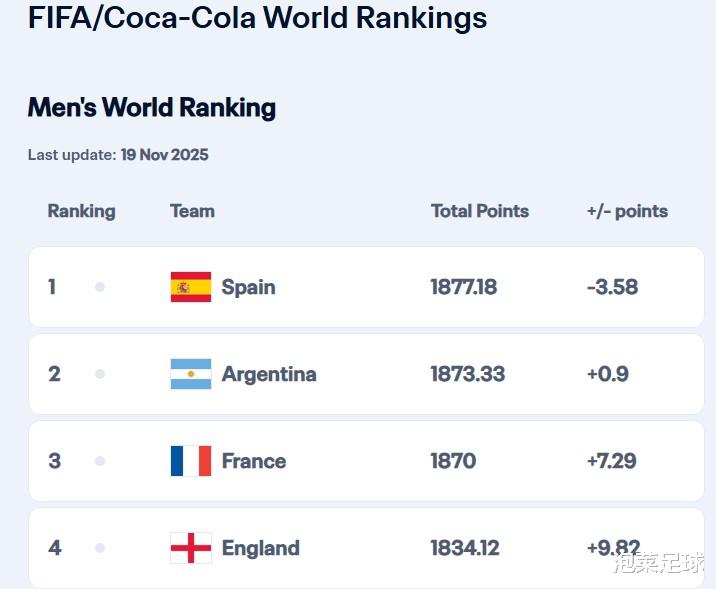This screenshot has height=589, width=716.
Task: Click the Argentina flag icon
Action: (190, 374)
